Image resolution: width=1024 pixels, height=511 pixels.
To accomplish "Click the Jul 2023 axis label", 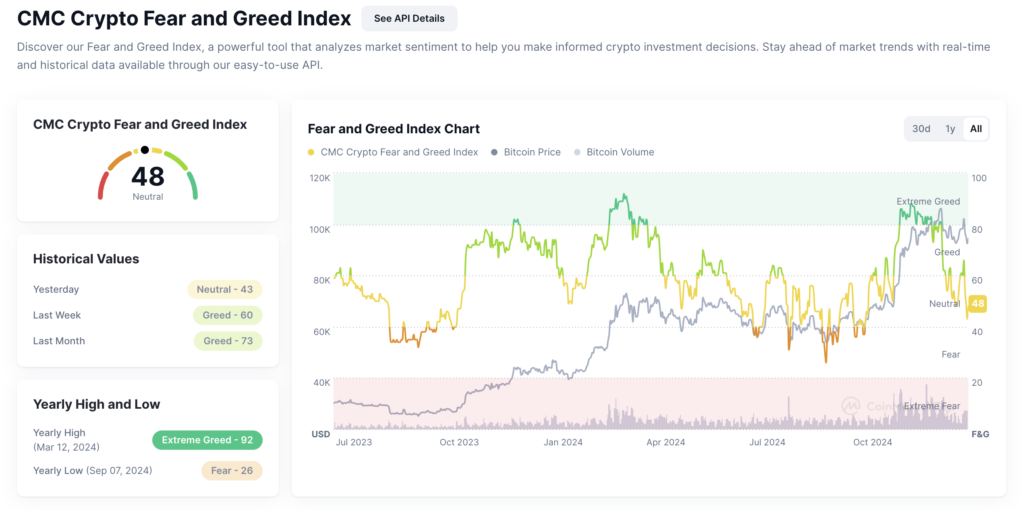I will pyautogui.click(x=353, y=442).
